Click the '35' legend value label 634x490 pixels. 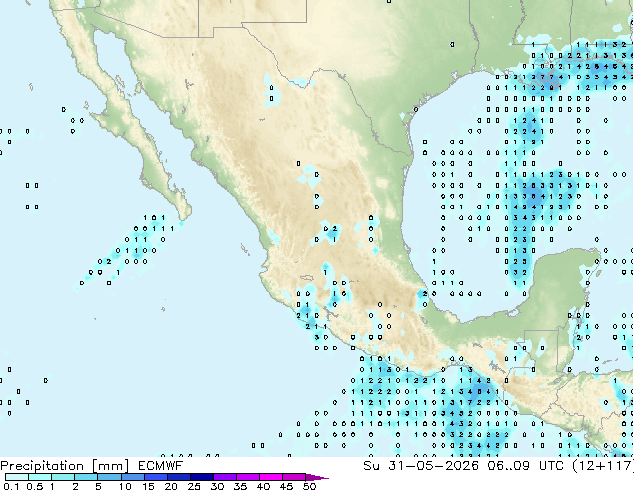coord(240,486)
